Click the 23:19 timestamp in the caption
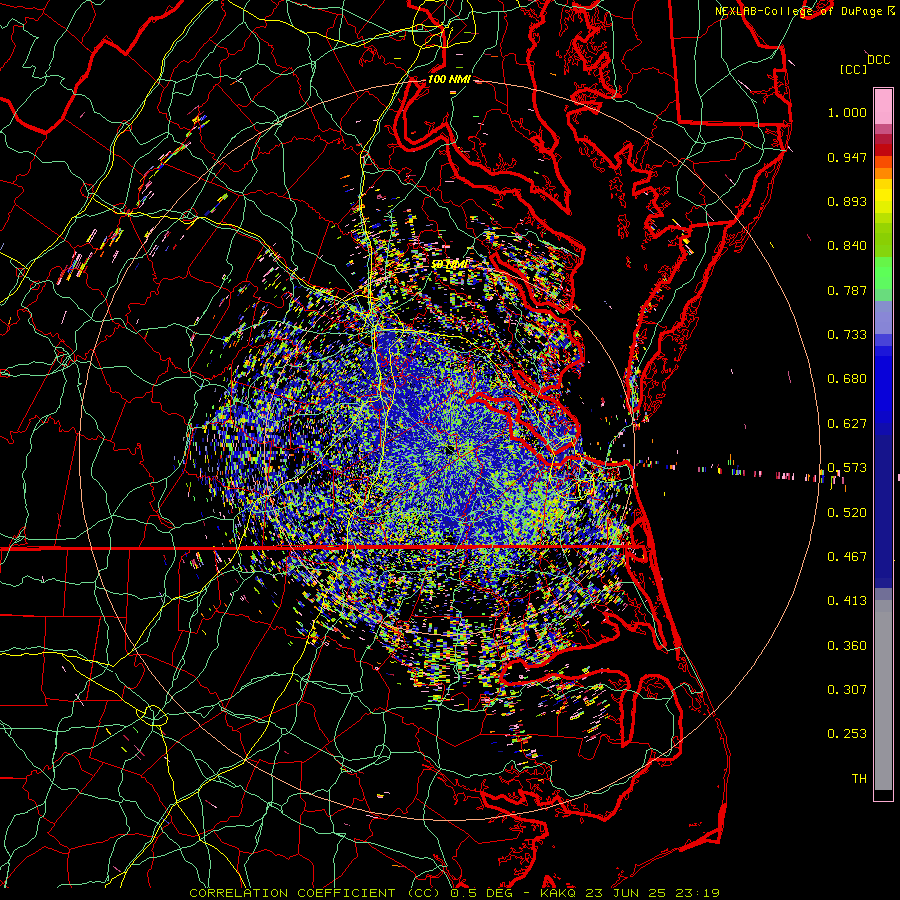900x900 pixels. (x=699, y=893)
